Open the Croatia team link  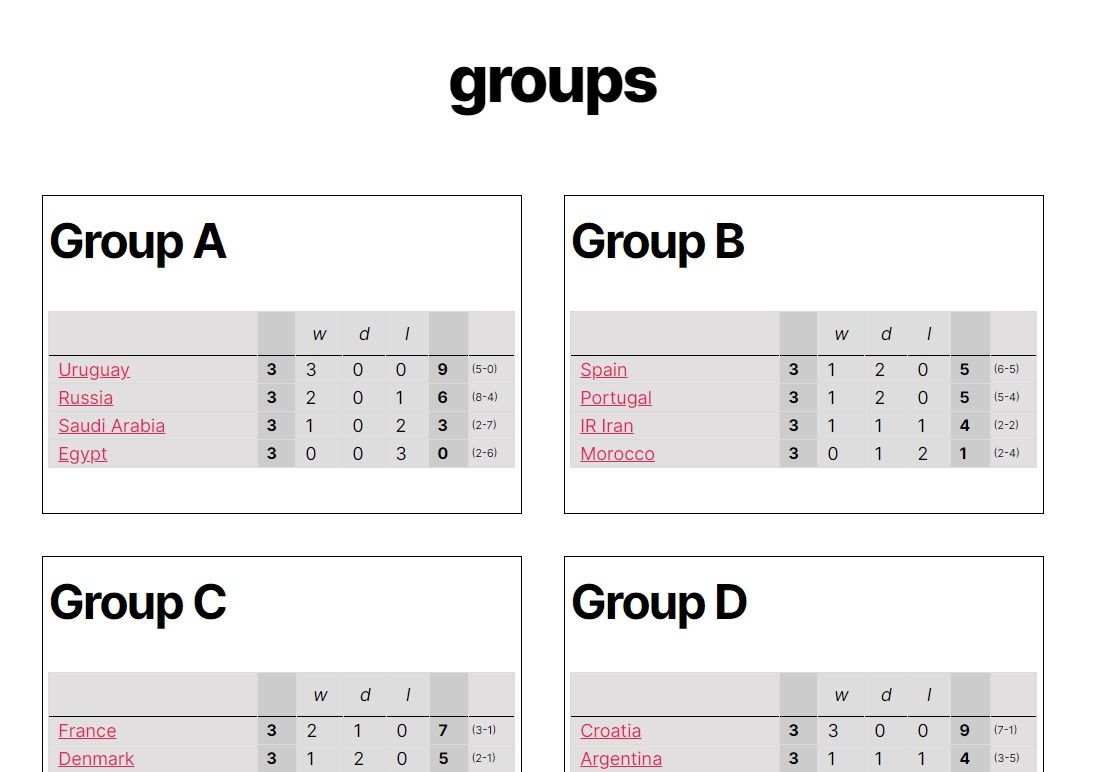point(611,731)
